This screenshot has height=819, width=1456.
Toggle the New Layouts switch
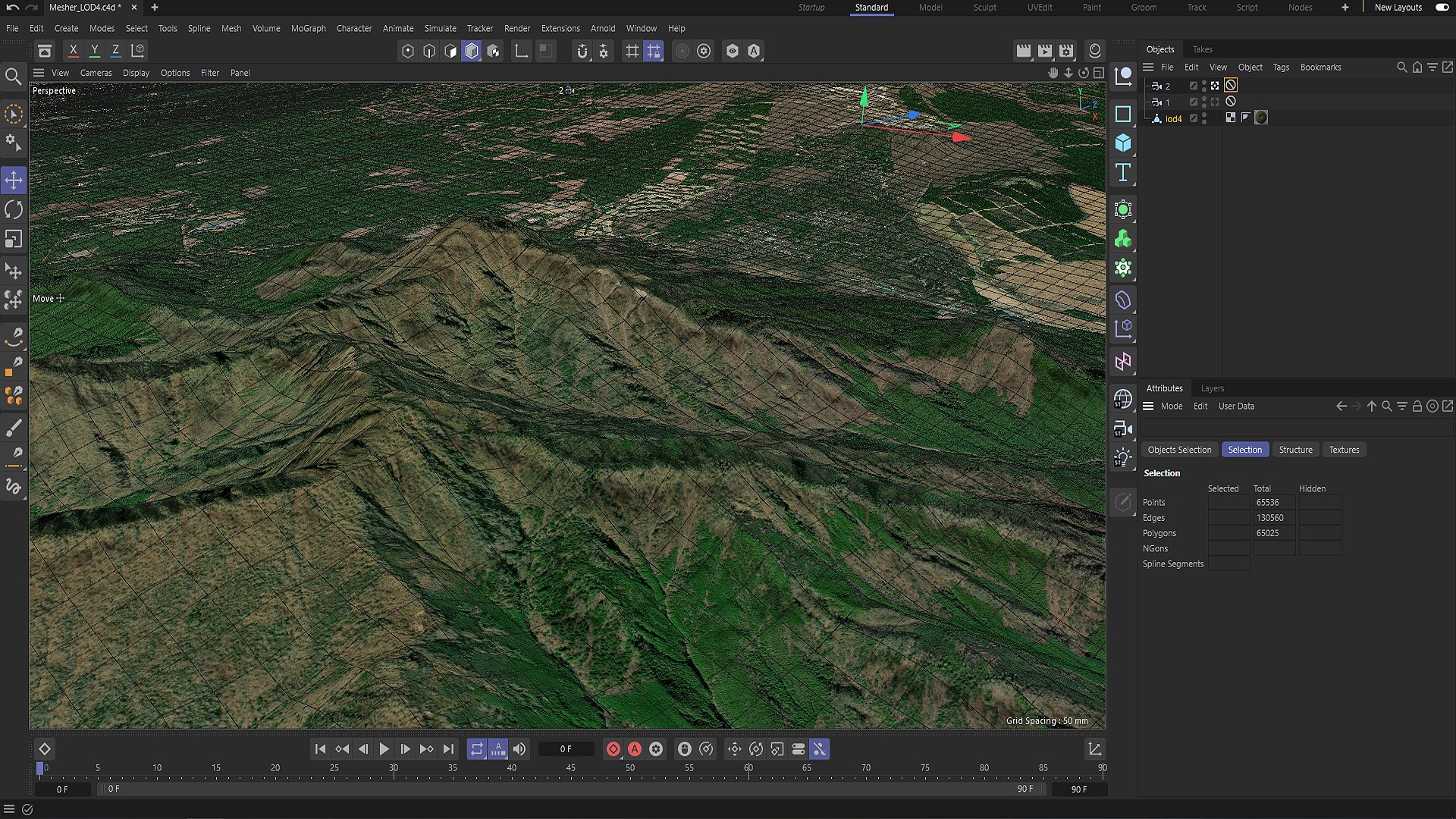coord(1442,8)
